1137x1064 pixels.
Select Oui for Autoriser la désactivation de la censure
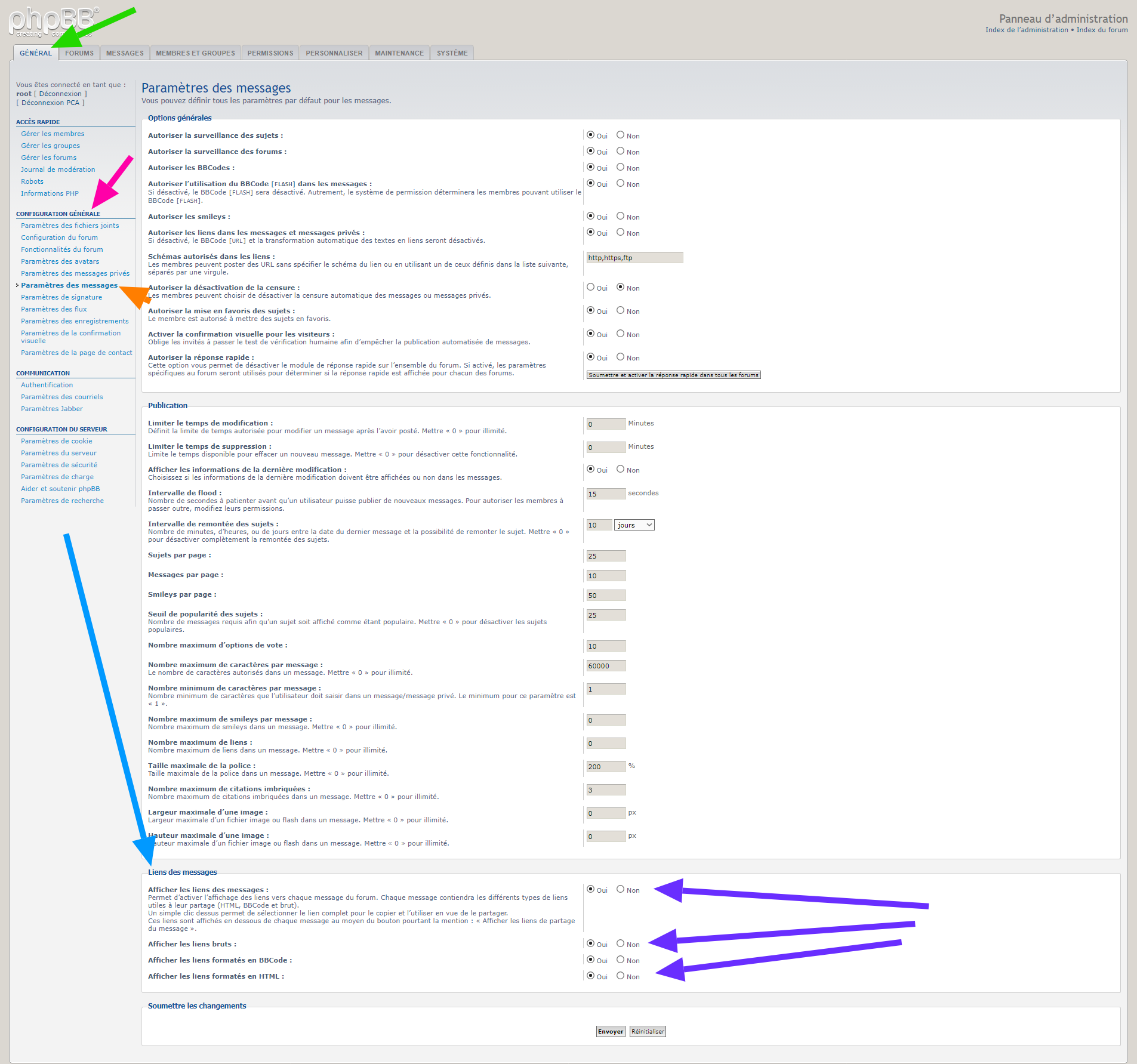coord(590,288)
